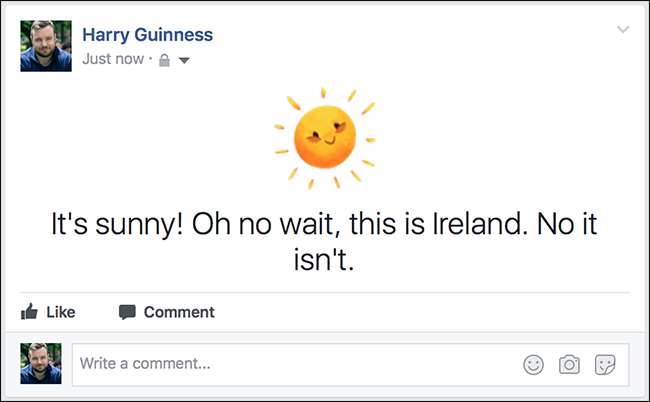The height and width of the screenshot is (402, 650).
Task: Click the "isn't." line of the status
Action: click(325, 259)
